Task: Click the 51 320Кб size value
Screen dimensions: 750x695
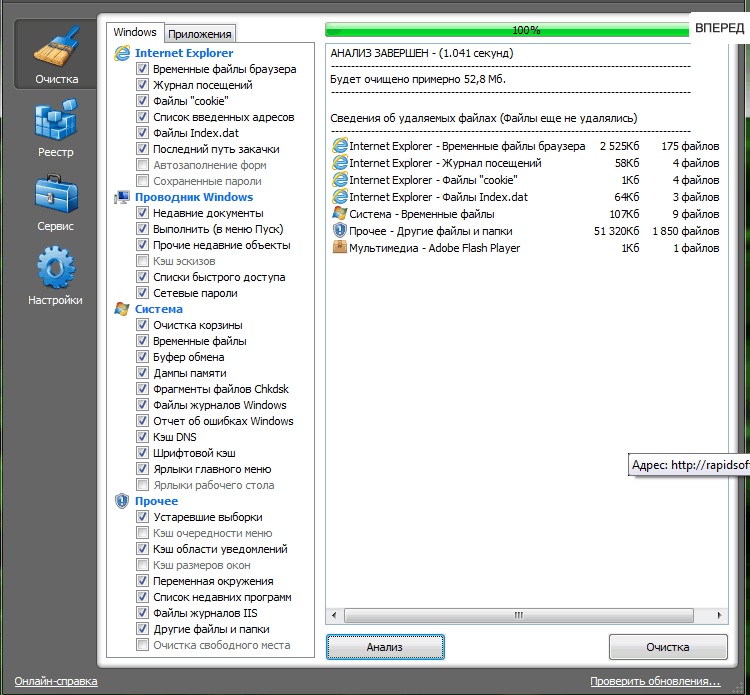Action: [616, 231]
